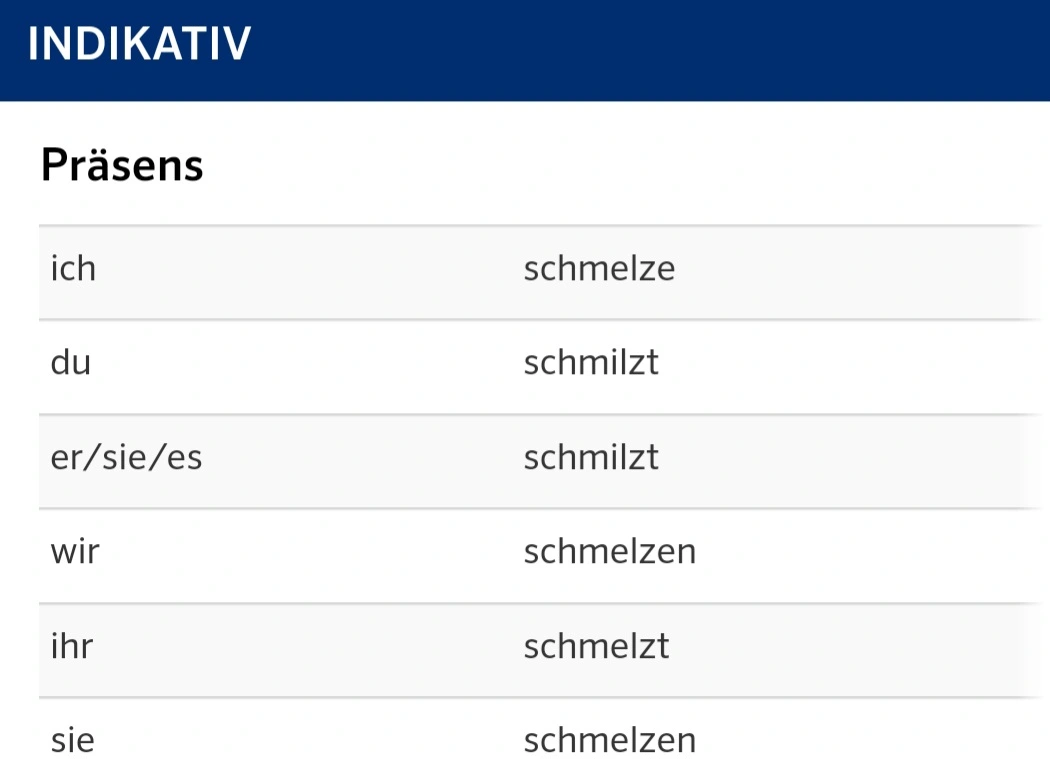Click the blank area right of Präsens

click(x=603, y=165)
